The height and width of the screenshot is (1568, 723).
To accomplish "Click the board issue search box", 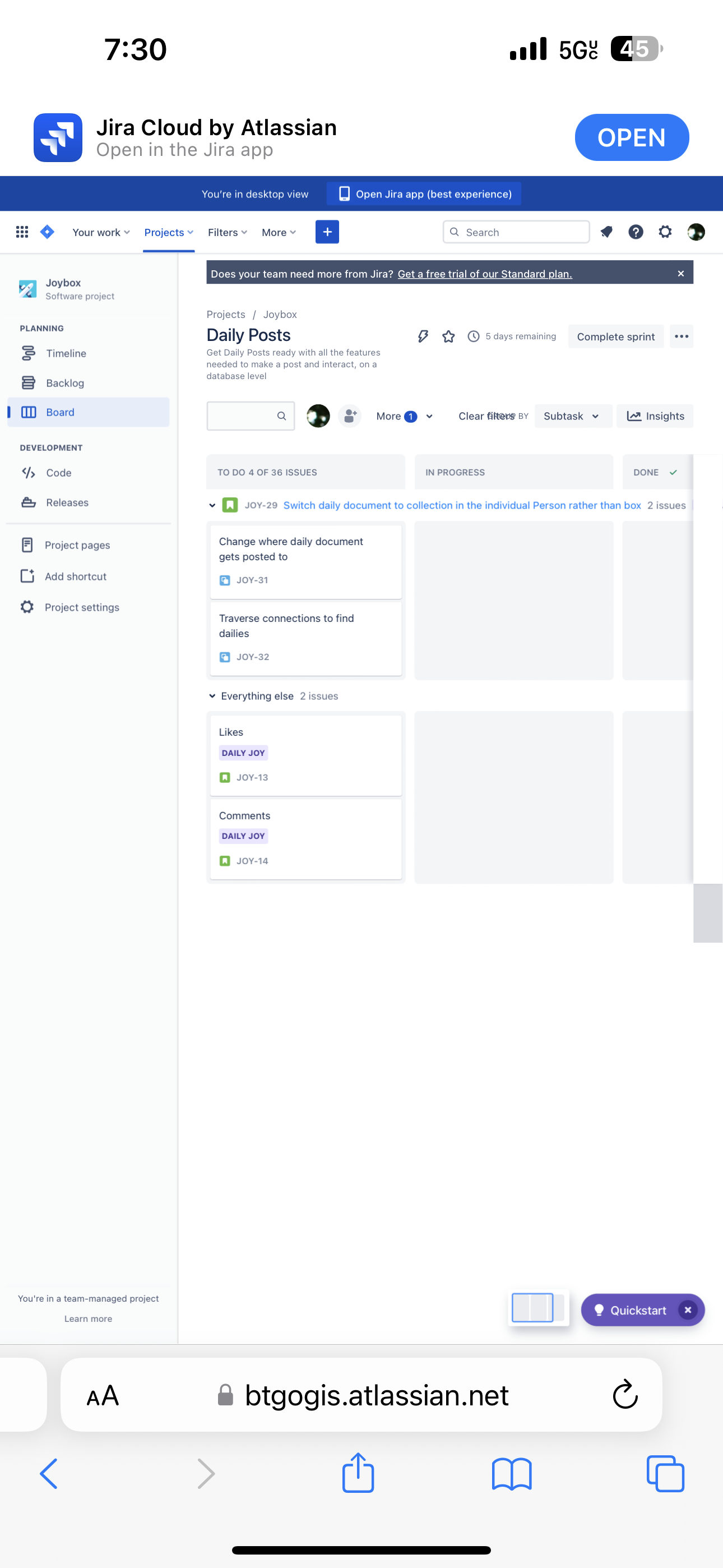I will tap(250, 416).
